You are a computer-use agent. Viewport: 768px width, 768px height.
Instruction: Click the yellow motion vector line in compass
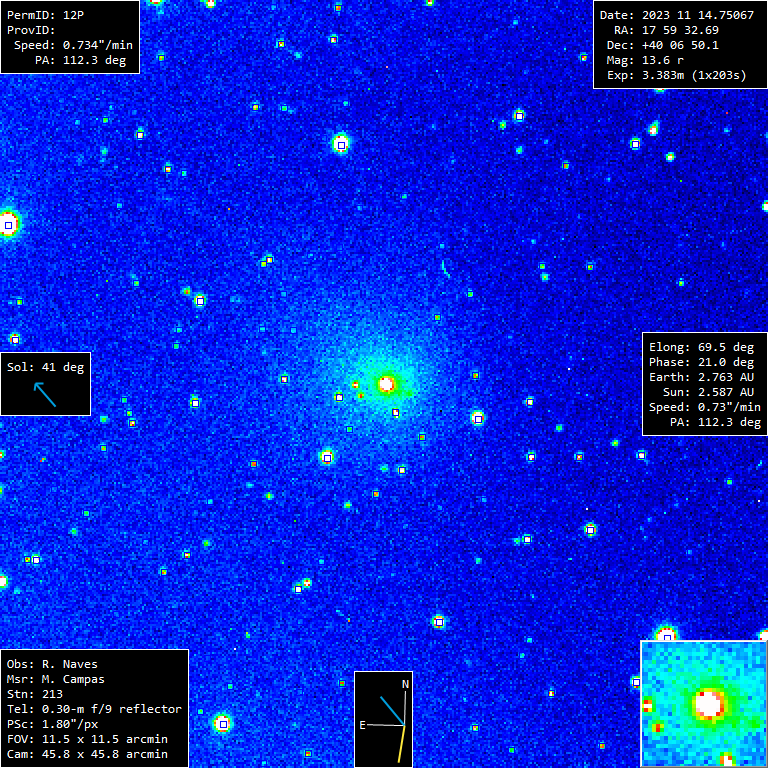(x=402, y=744)
